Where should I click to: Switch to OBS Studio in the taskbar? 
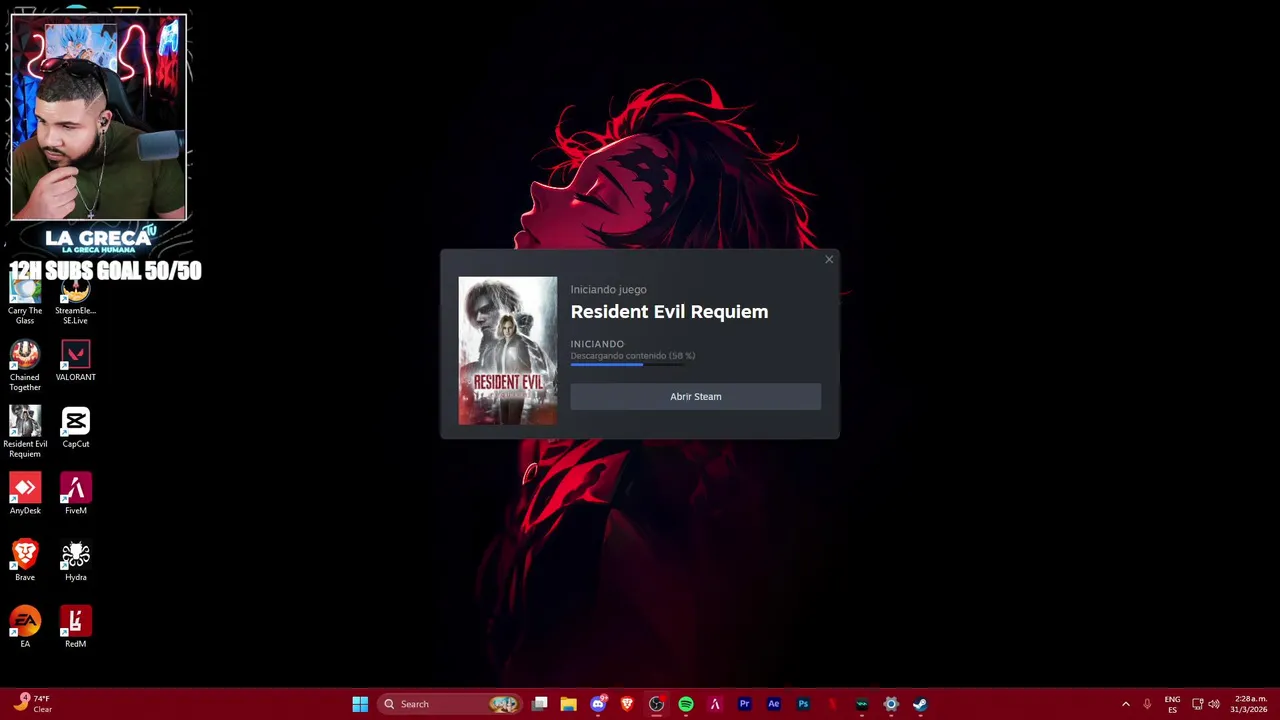pos(656,704)
